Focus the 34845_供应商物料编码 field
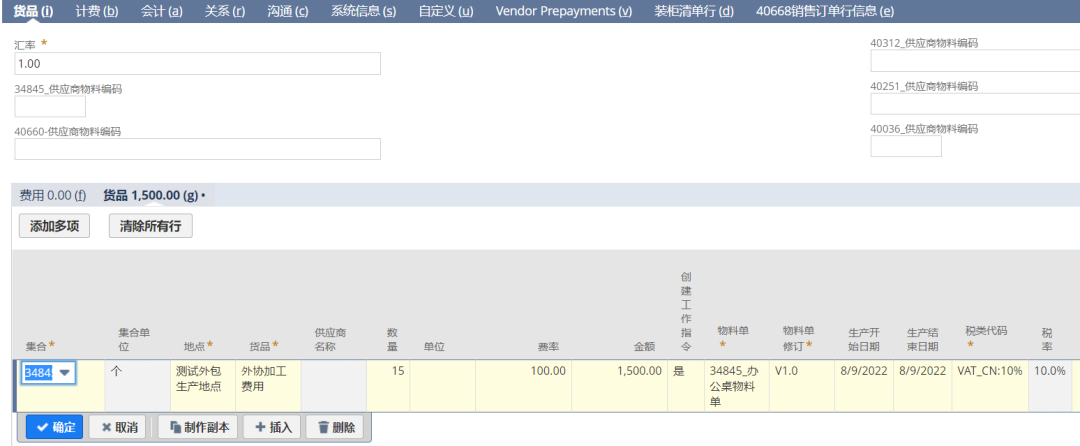This screenshot has height=446, width=1080. click(50, 107)
